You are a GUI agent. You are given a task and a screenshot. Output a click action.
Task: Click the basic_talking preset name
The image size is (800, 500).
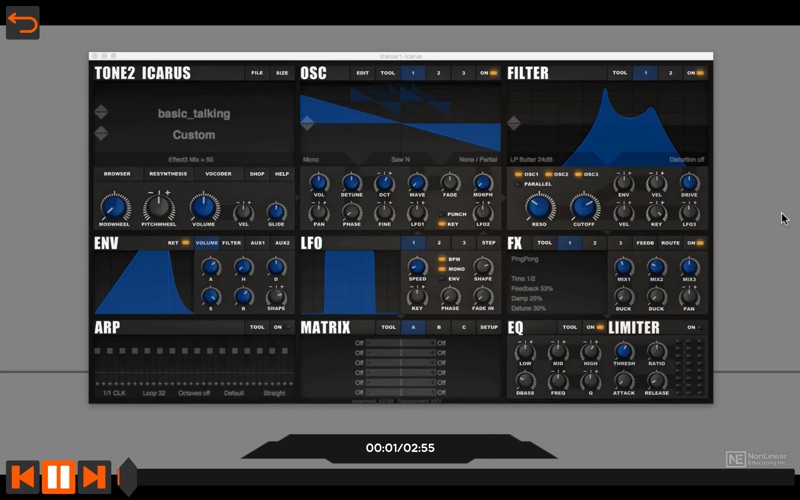coord(194,113)
